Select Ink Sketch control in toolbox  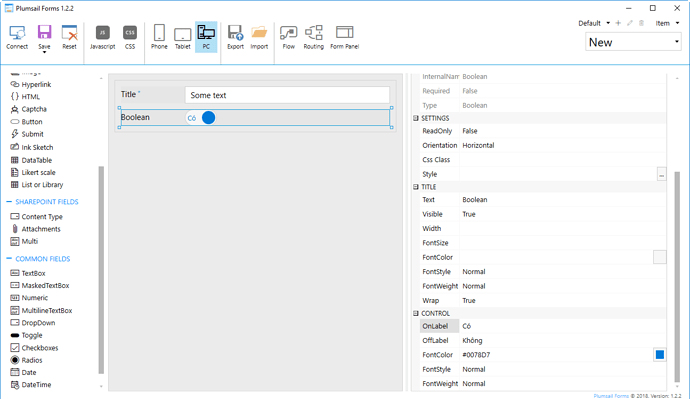point(32,147)
